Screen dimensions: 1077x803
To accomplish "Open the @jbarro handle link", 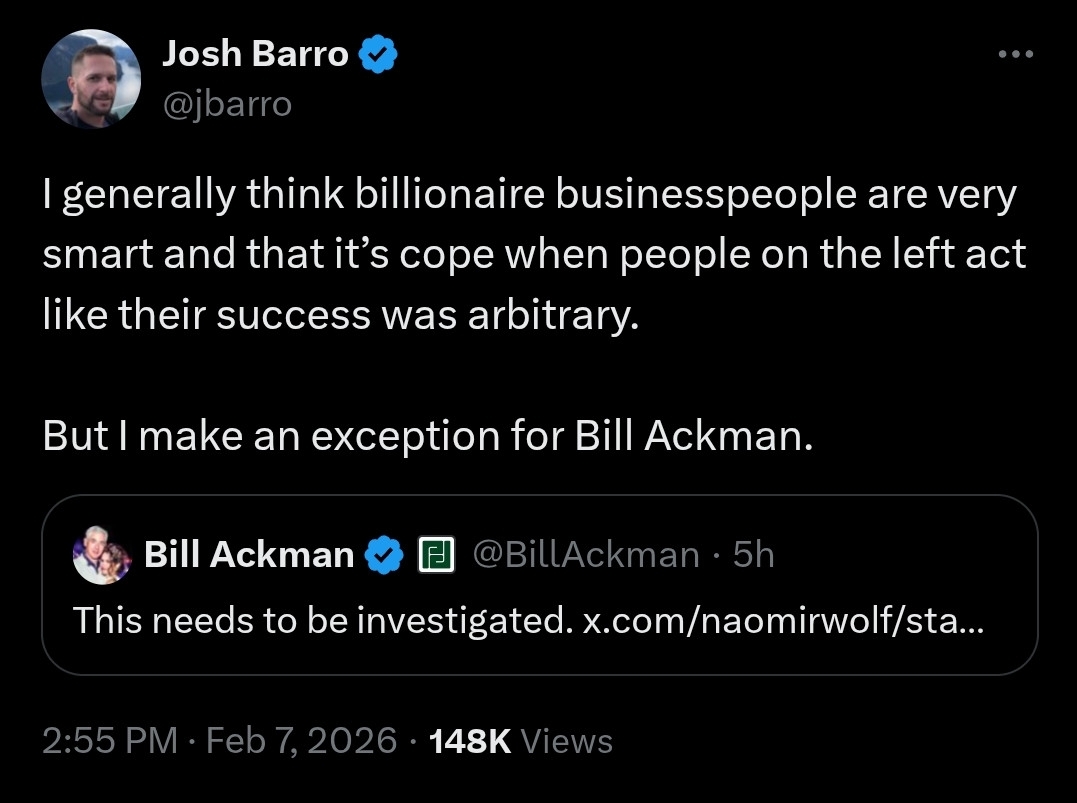I will [227, 103].
